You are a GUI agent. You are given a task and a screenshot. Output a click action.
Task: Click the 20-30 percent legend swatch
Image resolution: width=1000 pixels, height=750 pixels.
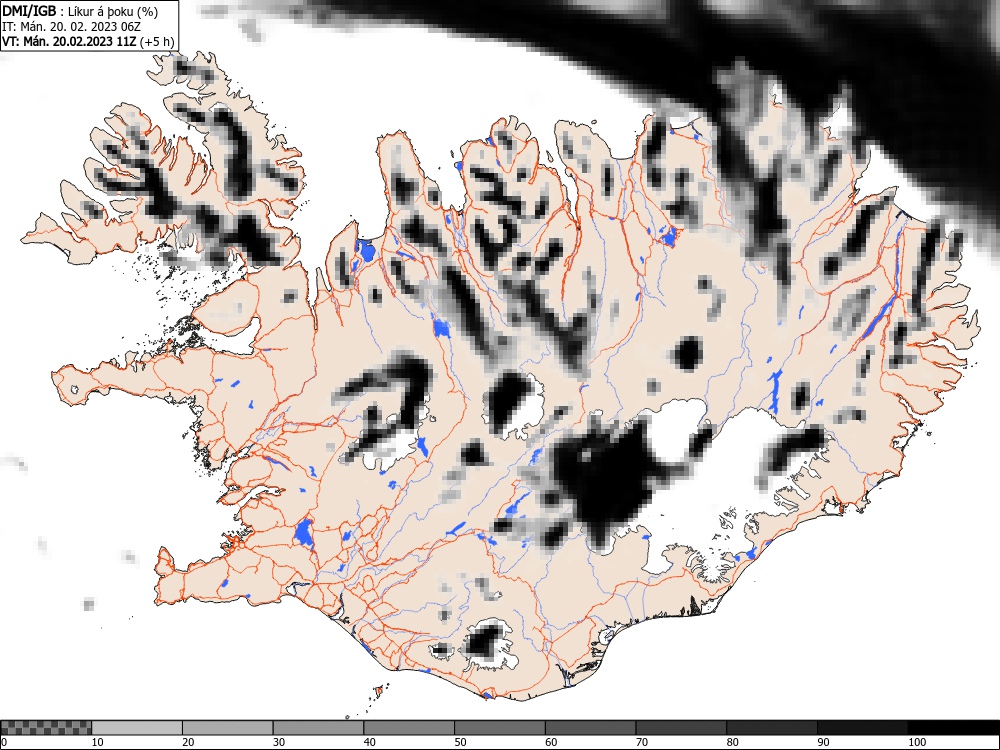228,728
